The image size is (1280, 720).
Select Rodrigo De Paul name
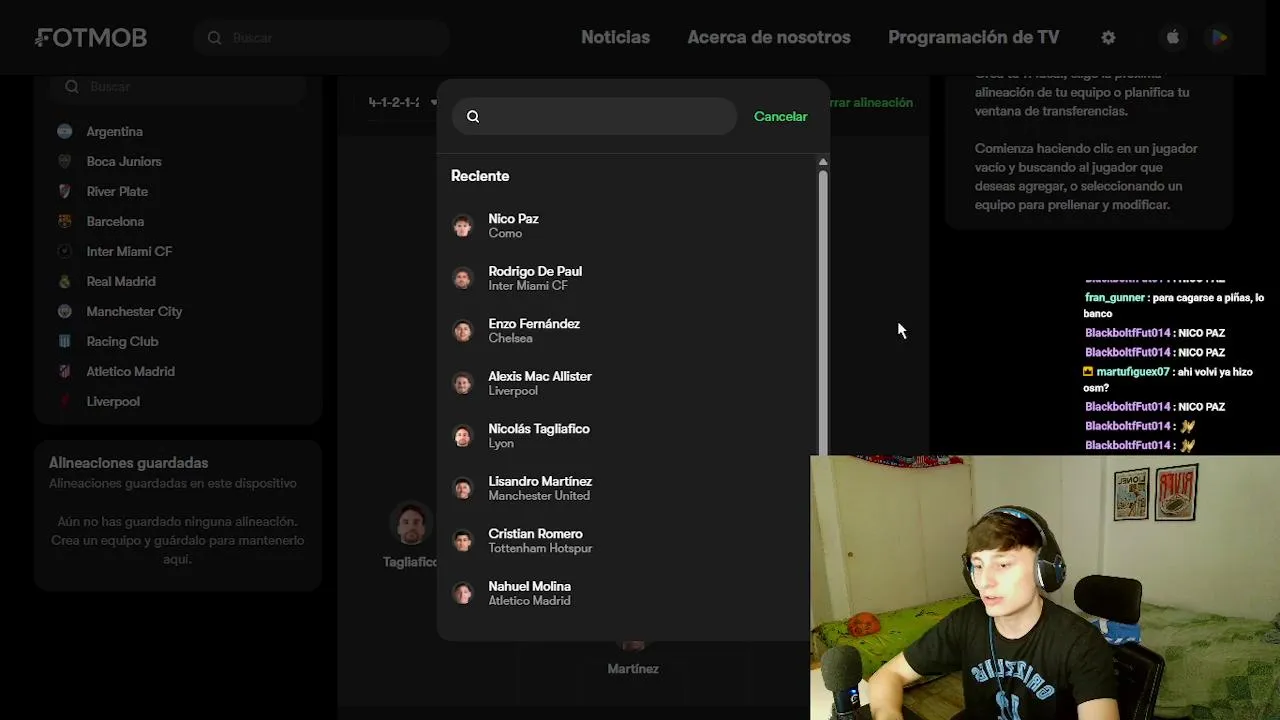click(x=535, y=271)
